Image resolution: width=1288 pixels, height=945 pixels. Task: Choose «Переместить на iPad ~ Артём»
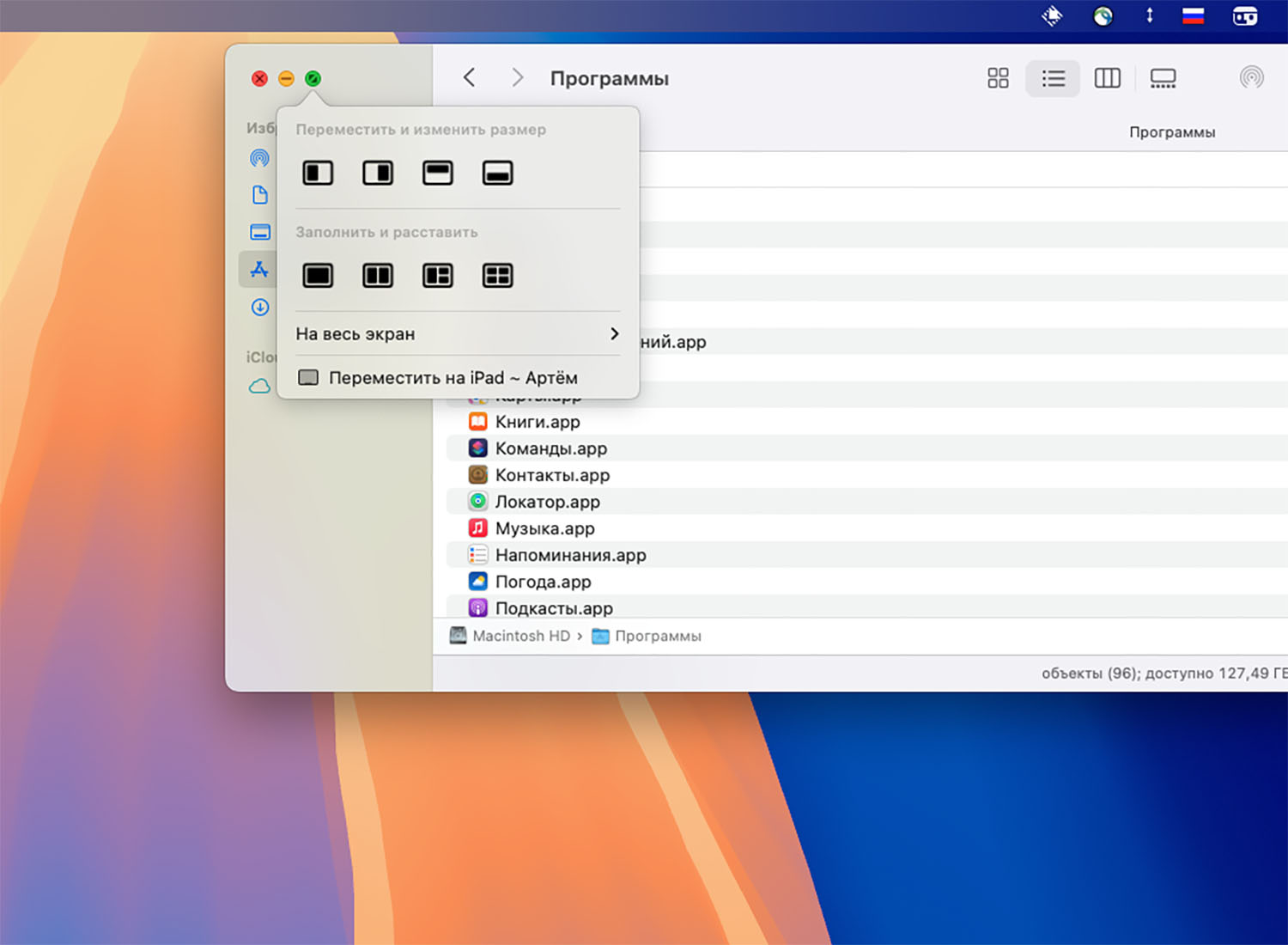click(452, 378)
